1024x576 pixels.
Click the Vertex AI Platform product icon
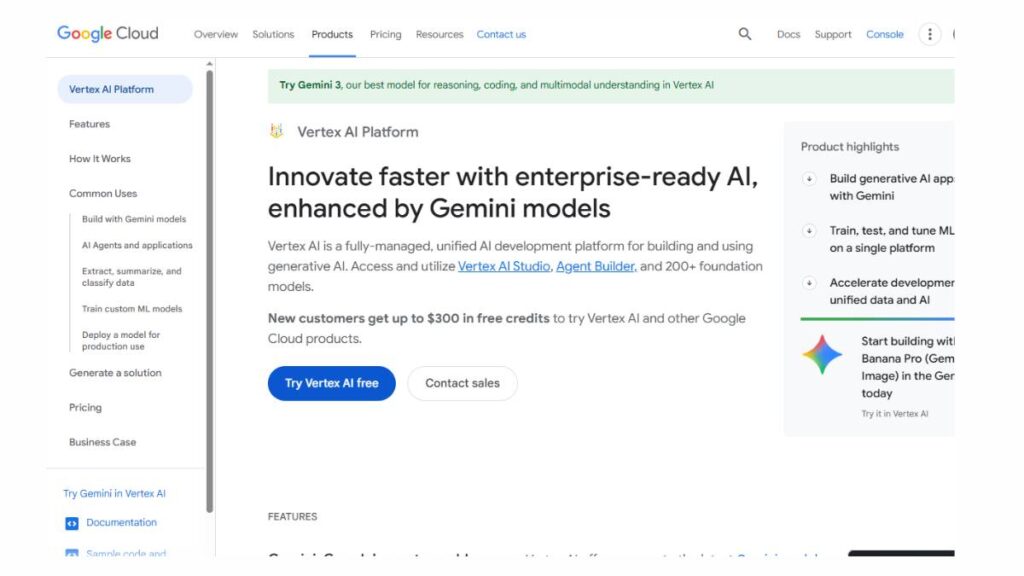[x=277, y=131]
